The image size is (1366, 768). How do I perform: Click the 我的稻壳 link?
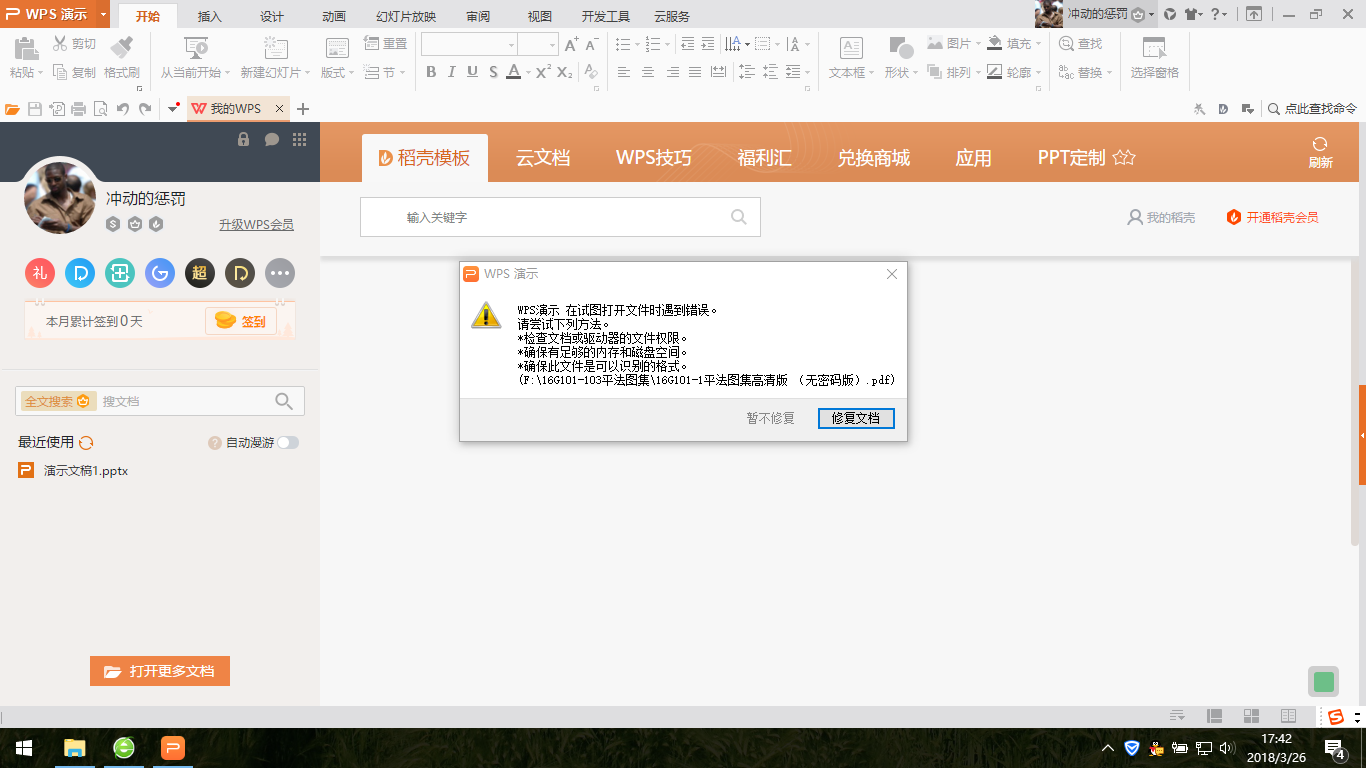coord(1161,217)
